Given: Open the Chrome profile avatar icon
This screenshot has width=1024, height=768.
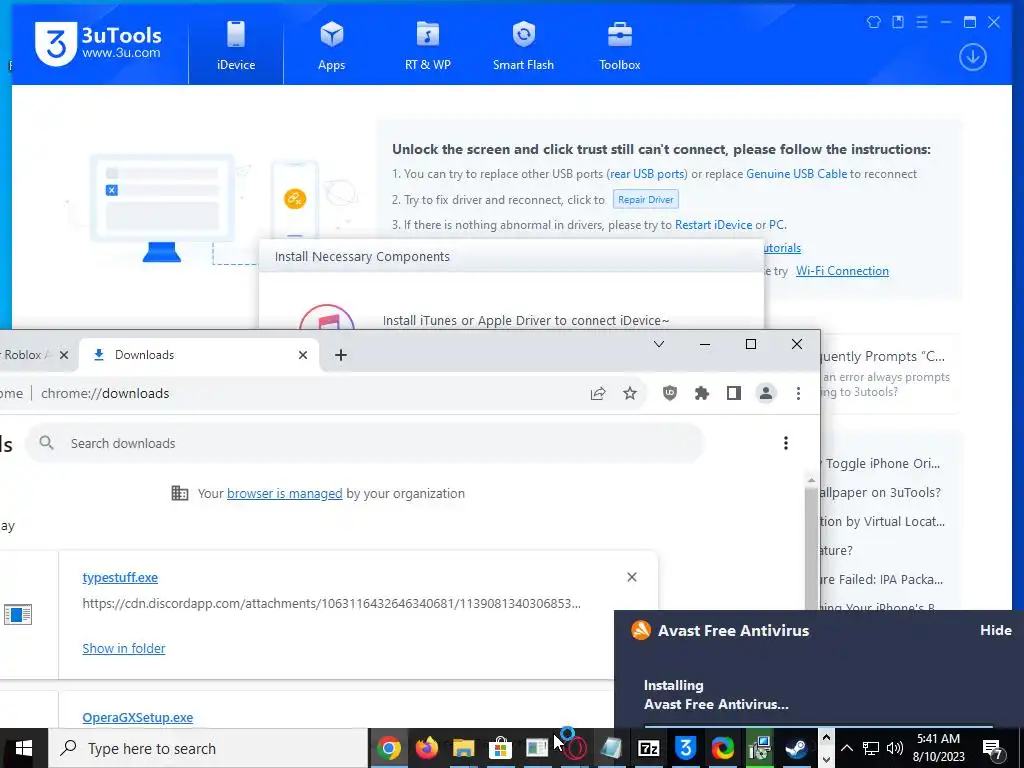Looking at the screenshot, I should [x=765, y=393].
